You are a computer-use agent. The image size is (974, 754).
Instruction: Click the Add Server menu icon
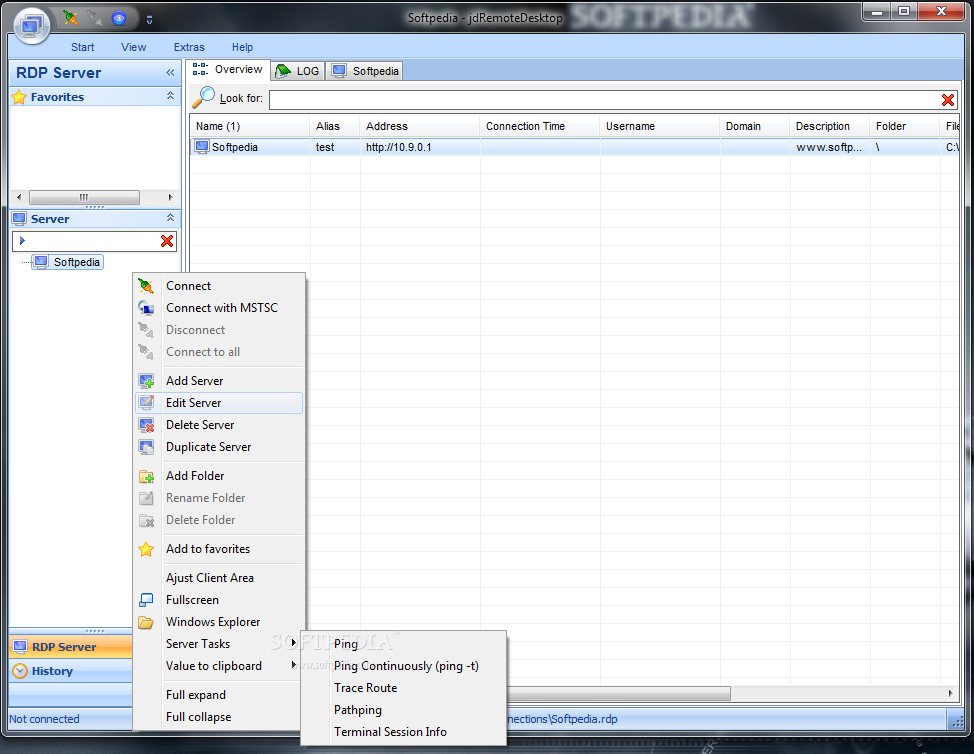[146, 381]
